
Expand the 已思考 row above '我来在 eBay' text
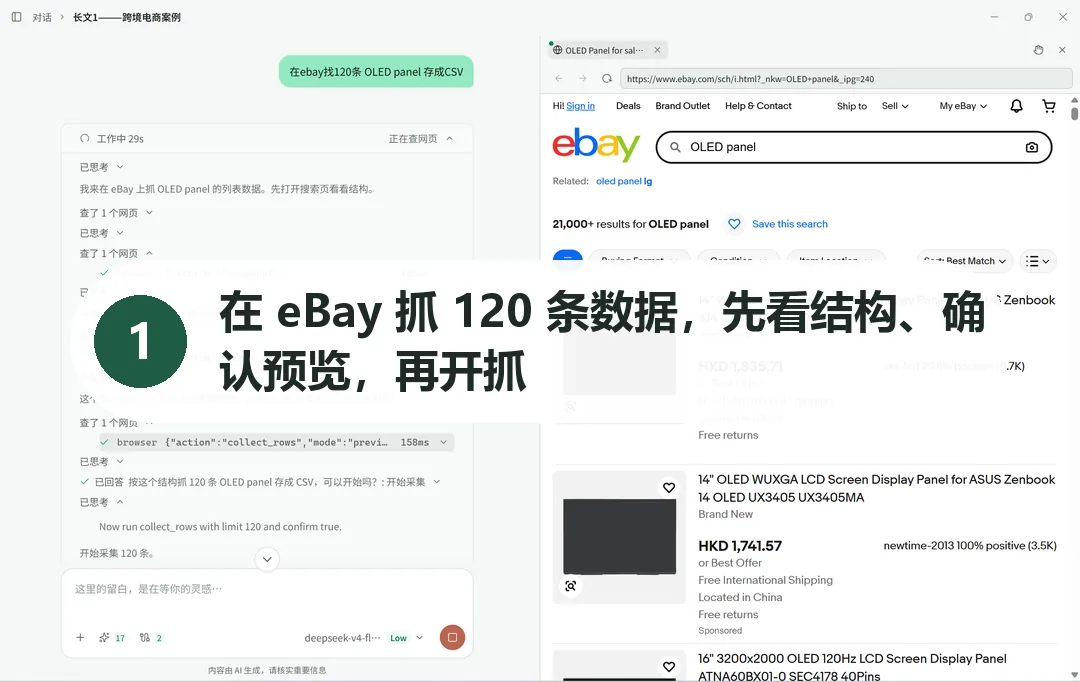pyautogui.click(x=101, y=167)
